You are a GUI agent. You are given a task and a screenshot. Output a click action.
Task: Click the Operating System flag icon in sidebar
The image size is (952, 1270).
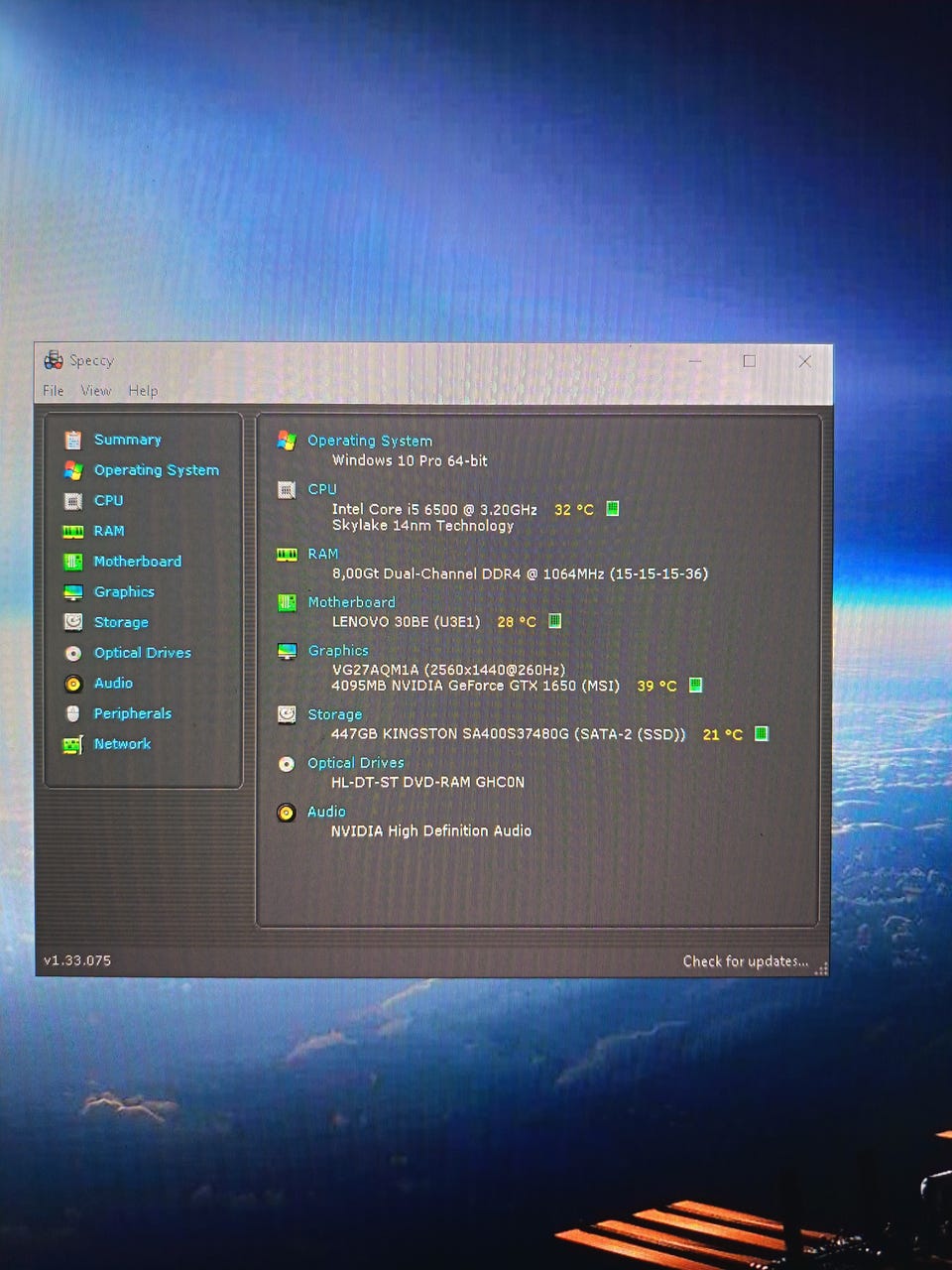point(73,470)
